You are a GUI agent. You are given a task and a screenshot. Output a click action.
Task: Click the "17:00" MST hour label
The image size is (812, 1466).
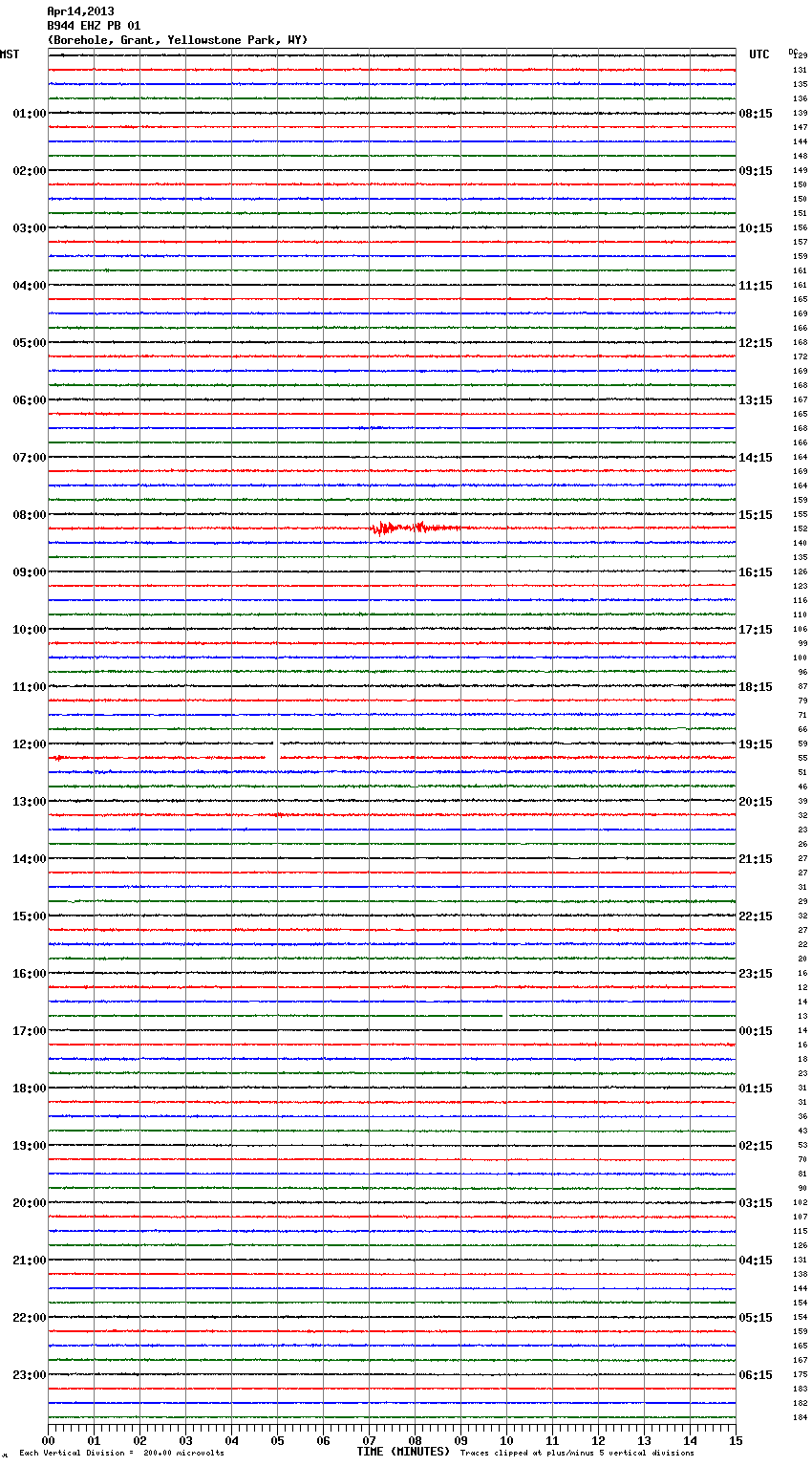tap(30, 1031)
